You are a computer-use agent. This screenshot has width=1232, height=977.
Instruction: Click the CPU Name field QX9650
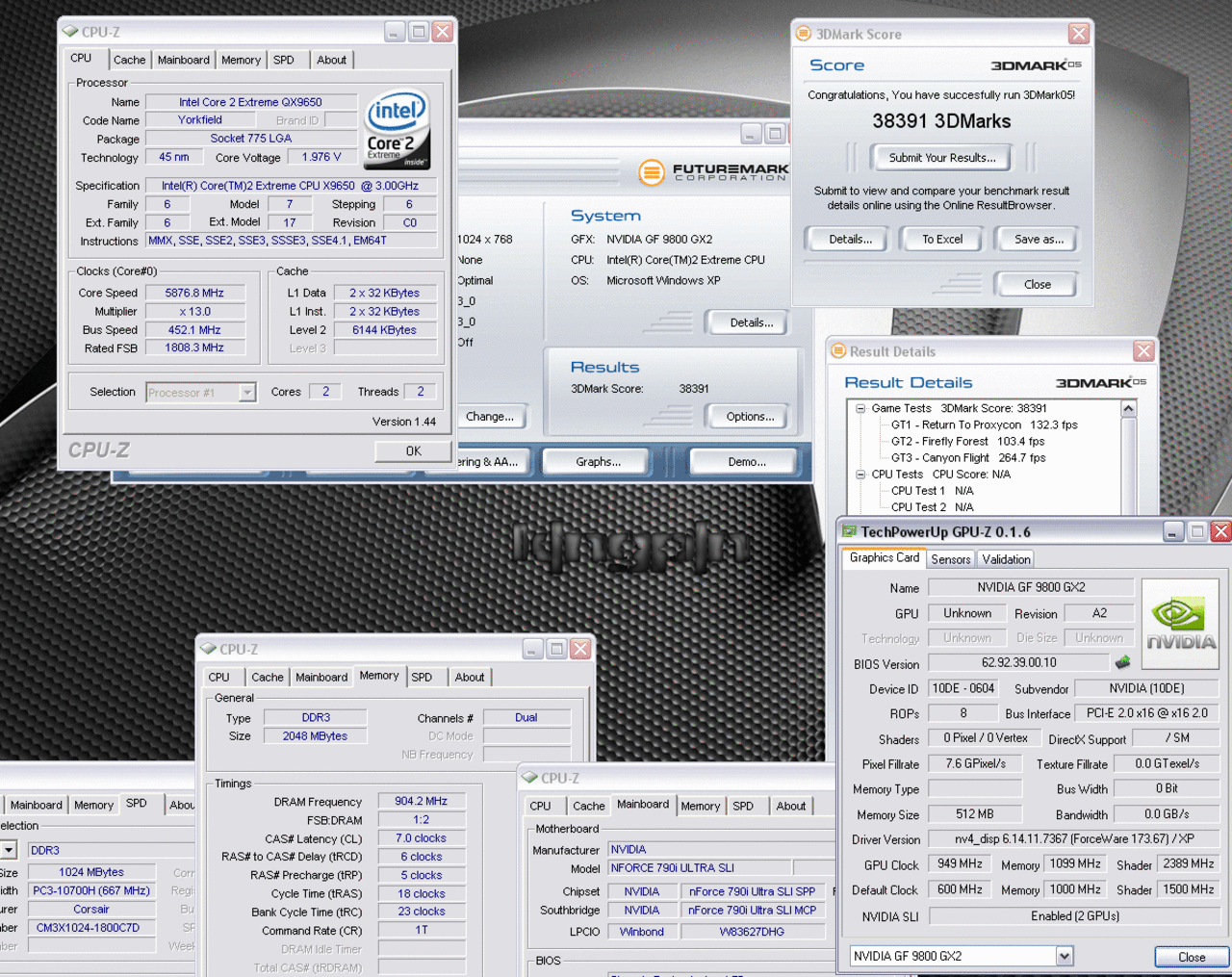click(250, 102)
